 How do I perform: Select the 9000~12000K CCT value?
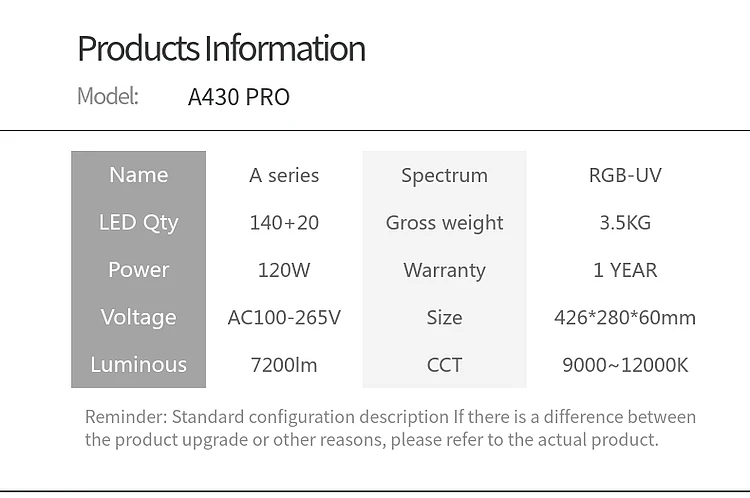[x=625, y=365]
